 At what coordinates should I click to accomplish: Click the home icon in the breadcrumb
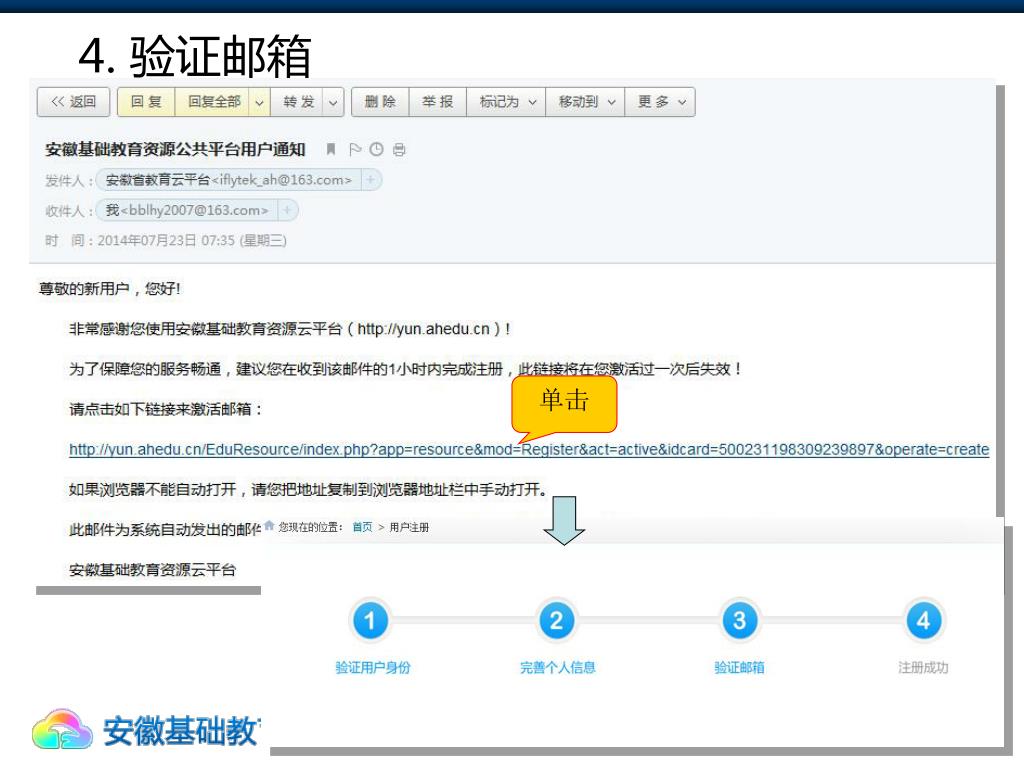pyautogui.click(x=269, y=527)
